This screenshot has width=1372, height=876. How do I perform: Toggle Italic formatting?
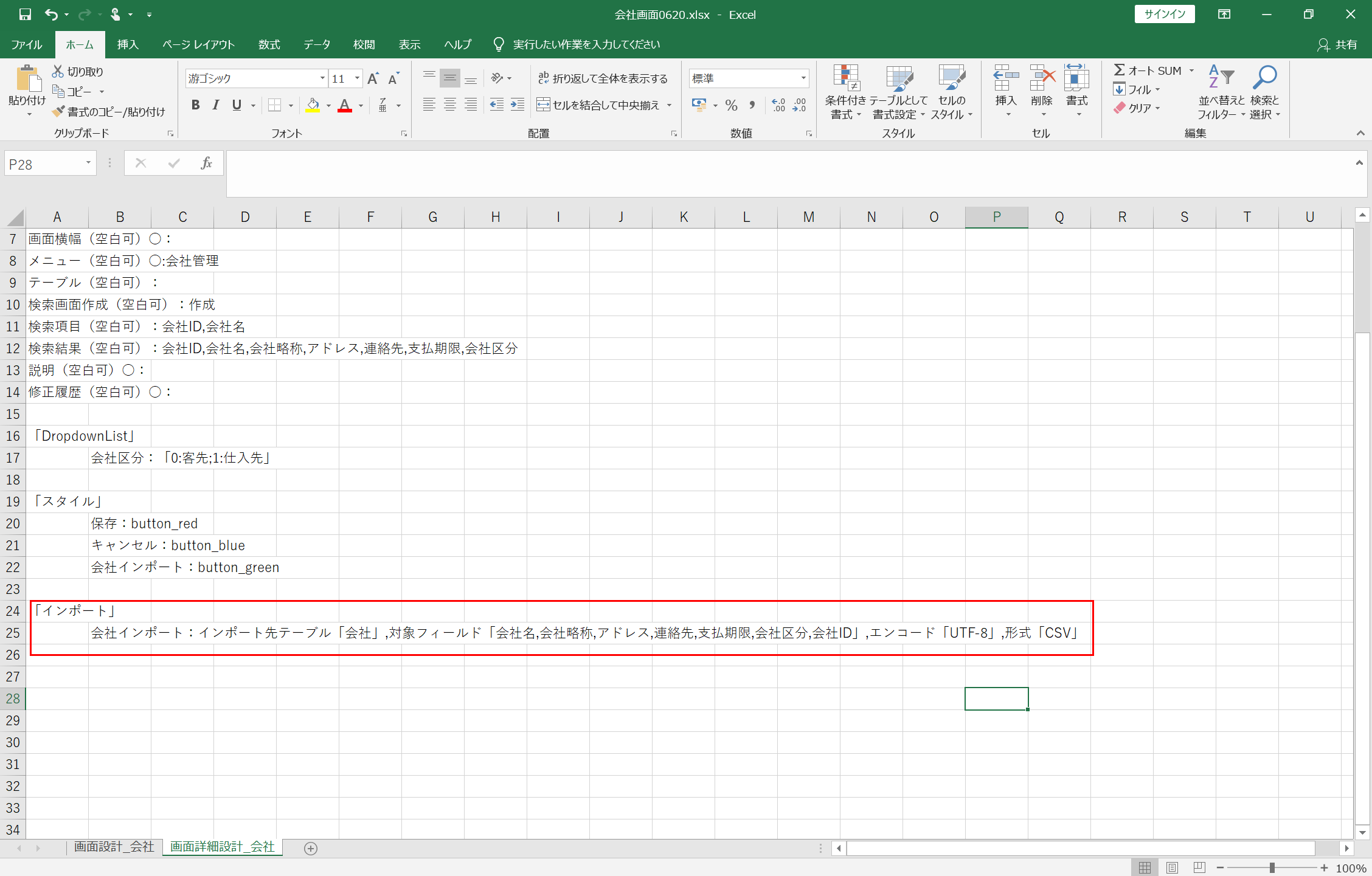[216, 105]
